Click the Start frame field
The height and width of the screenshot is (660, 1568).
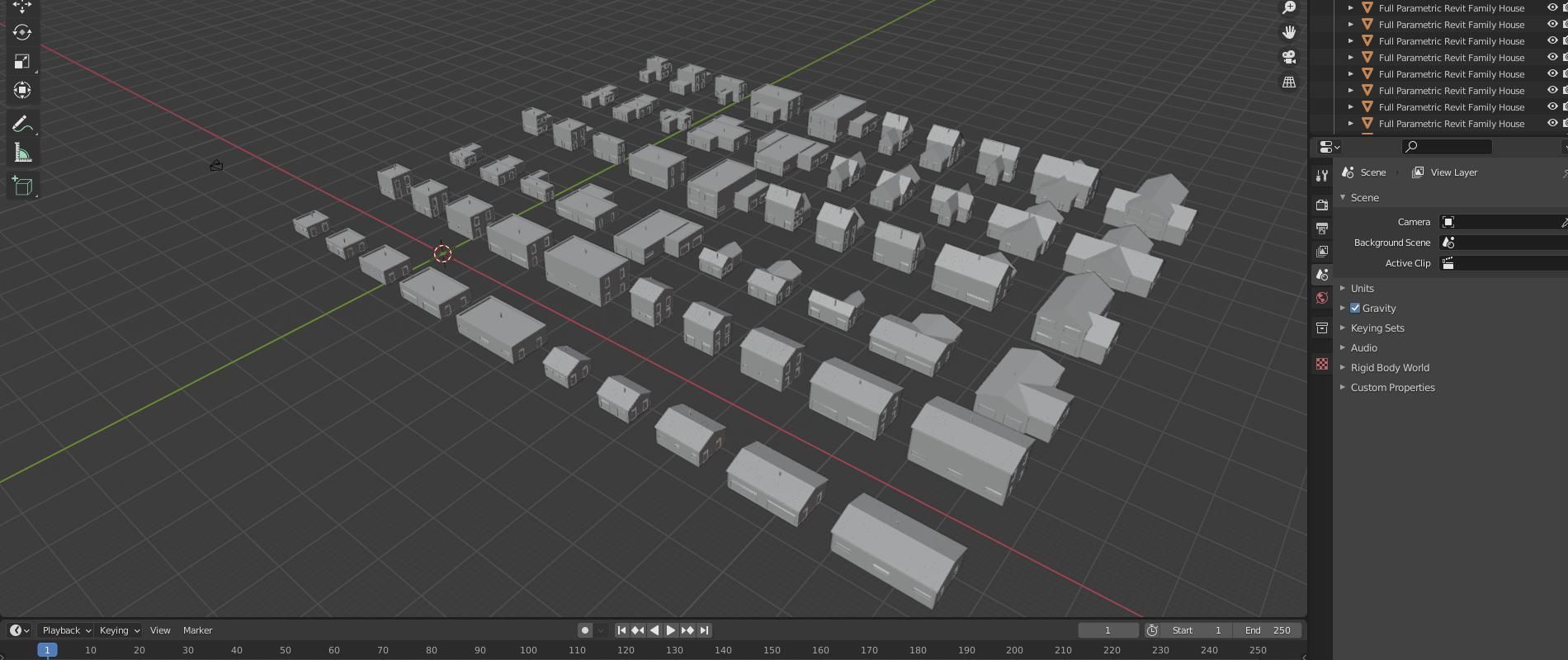click(x=1197, y=630)
